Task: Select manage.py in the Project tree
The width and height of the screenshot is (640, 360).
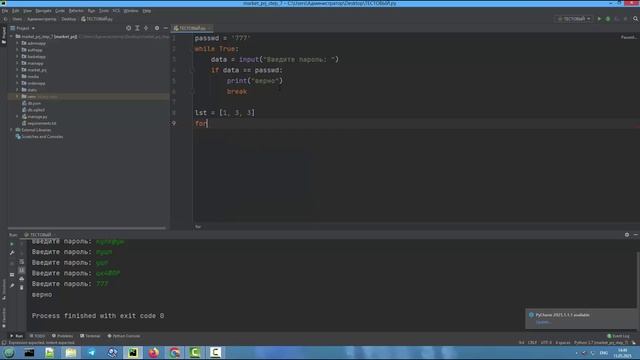Action: tap(37, 117)
